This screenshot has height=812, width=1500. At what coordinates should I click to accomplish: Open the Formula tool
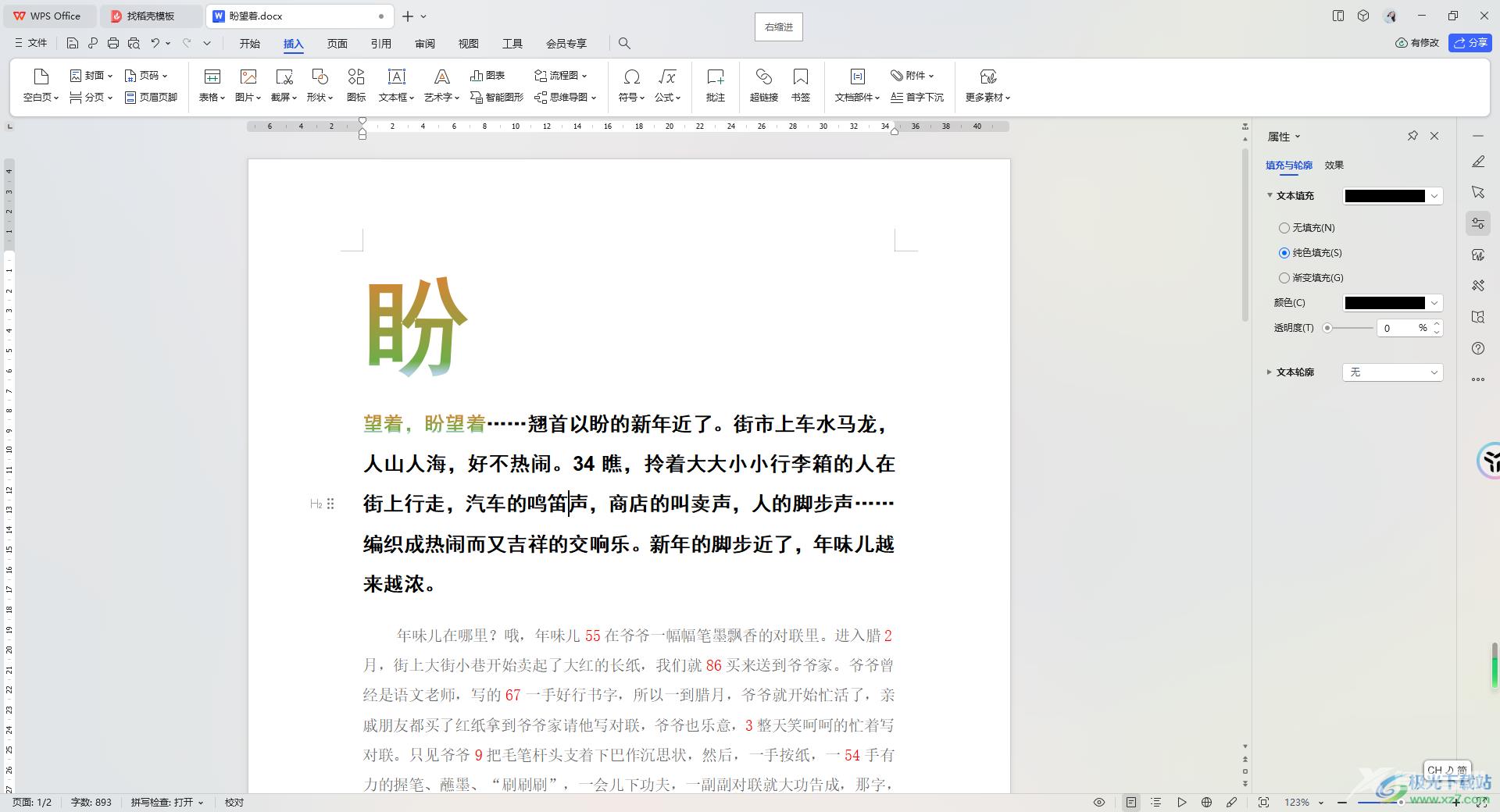(668, 85)
